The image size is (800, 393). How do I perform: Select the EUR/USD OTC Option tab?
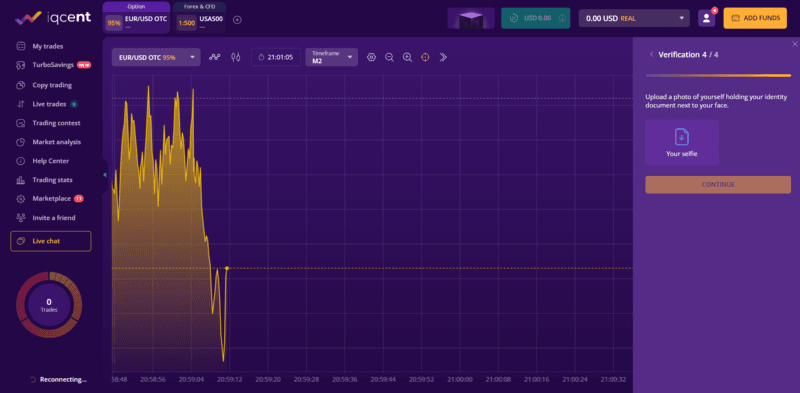click(x=136, y=18)
